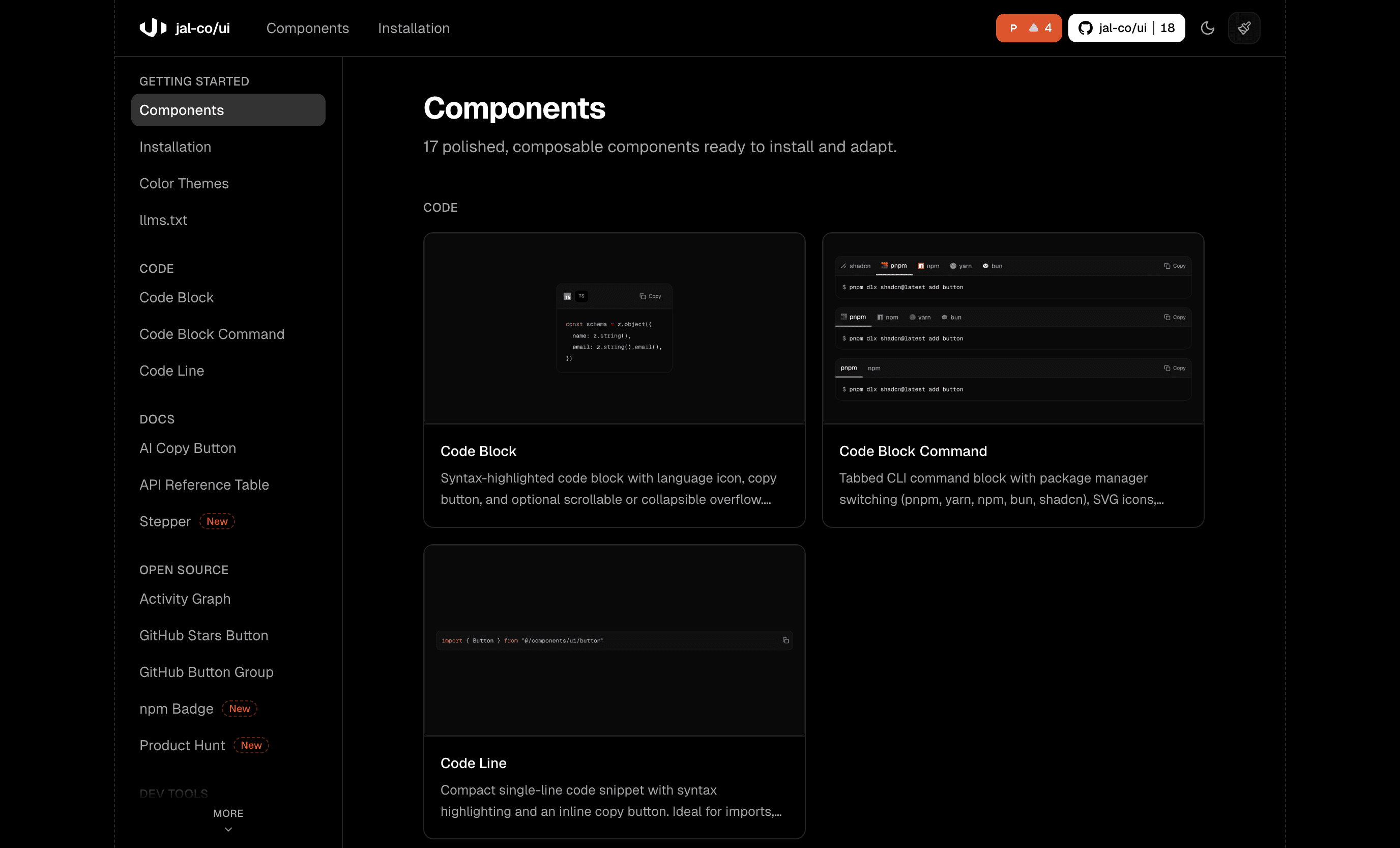Click the copy icon in Code Line preview
This screenshot has height=848, width=1400.
[x=785, y=640]
